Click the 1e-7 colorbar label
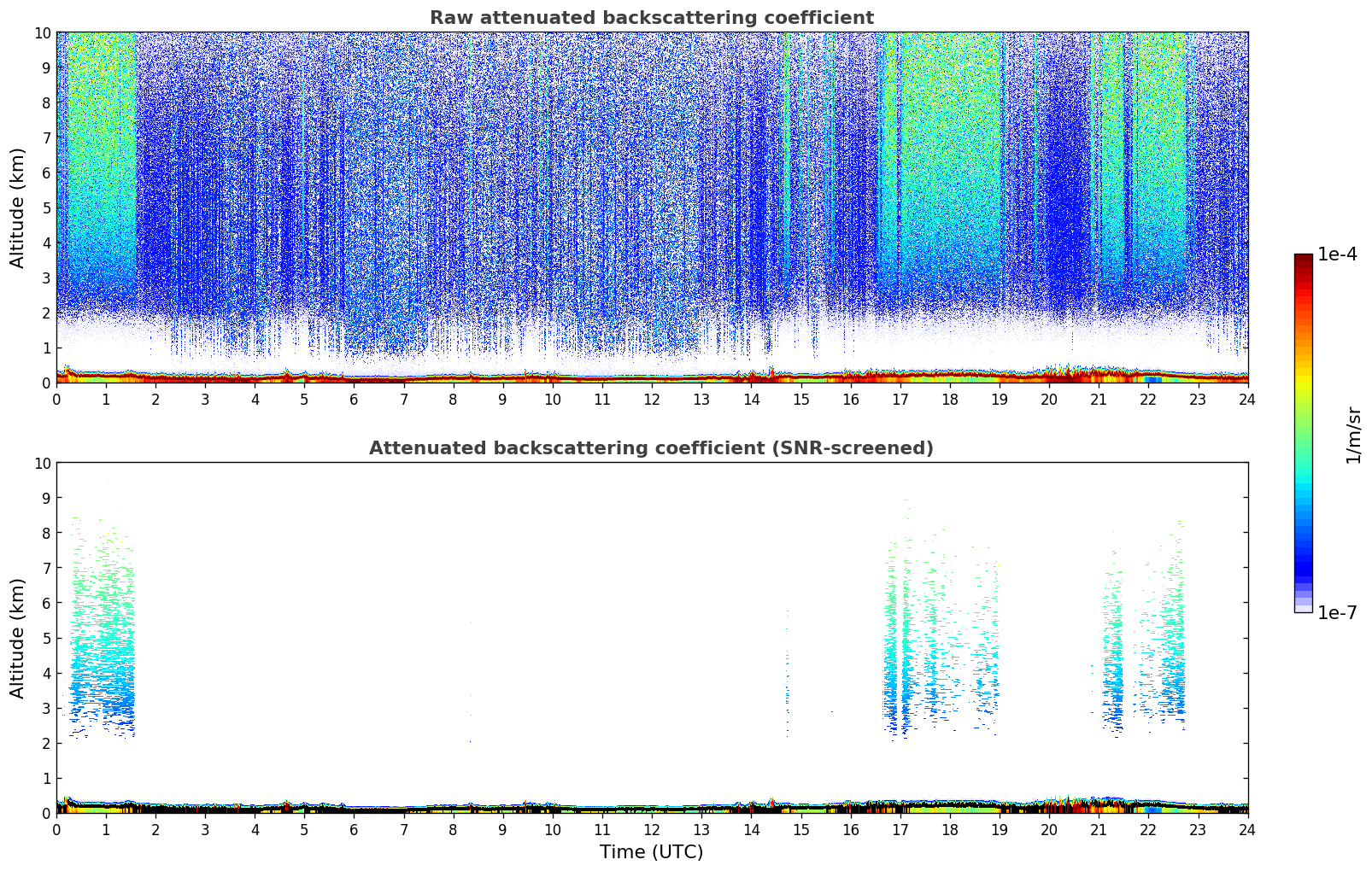This screenshot has width=1372, height=871. pos(1337,612)
